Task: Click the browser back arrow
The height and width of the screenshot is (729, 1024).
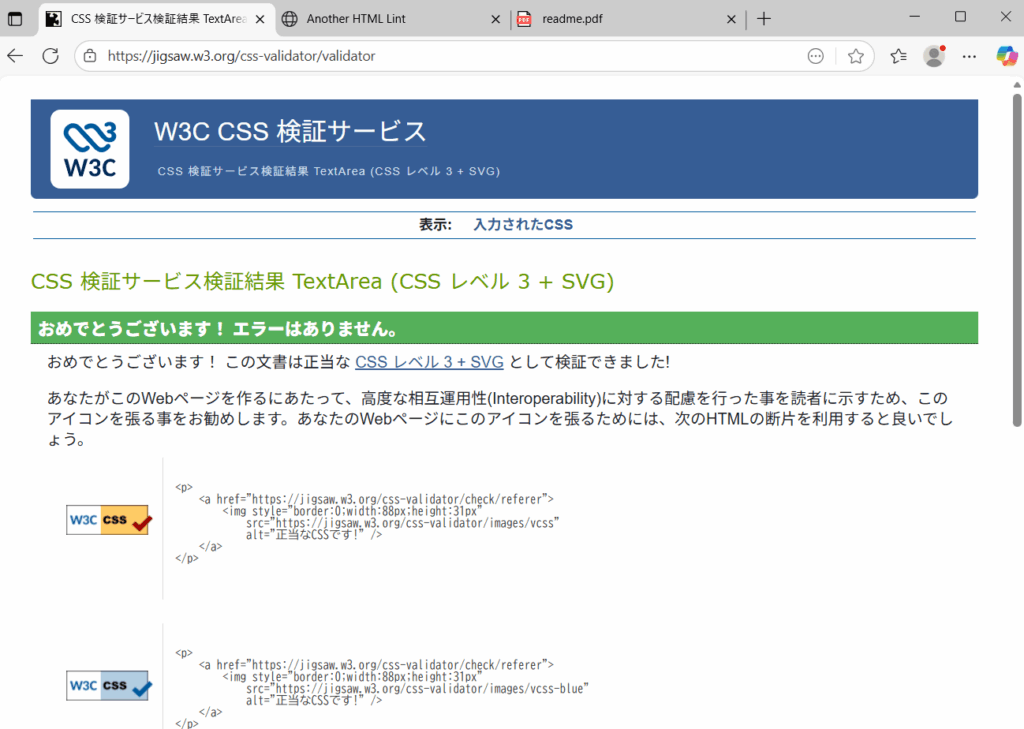Action: click(15, 56)
